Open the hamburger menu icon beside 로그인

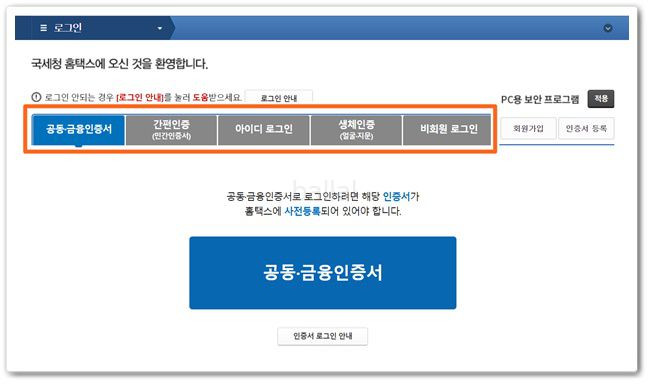pos(44,28)
